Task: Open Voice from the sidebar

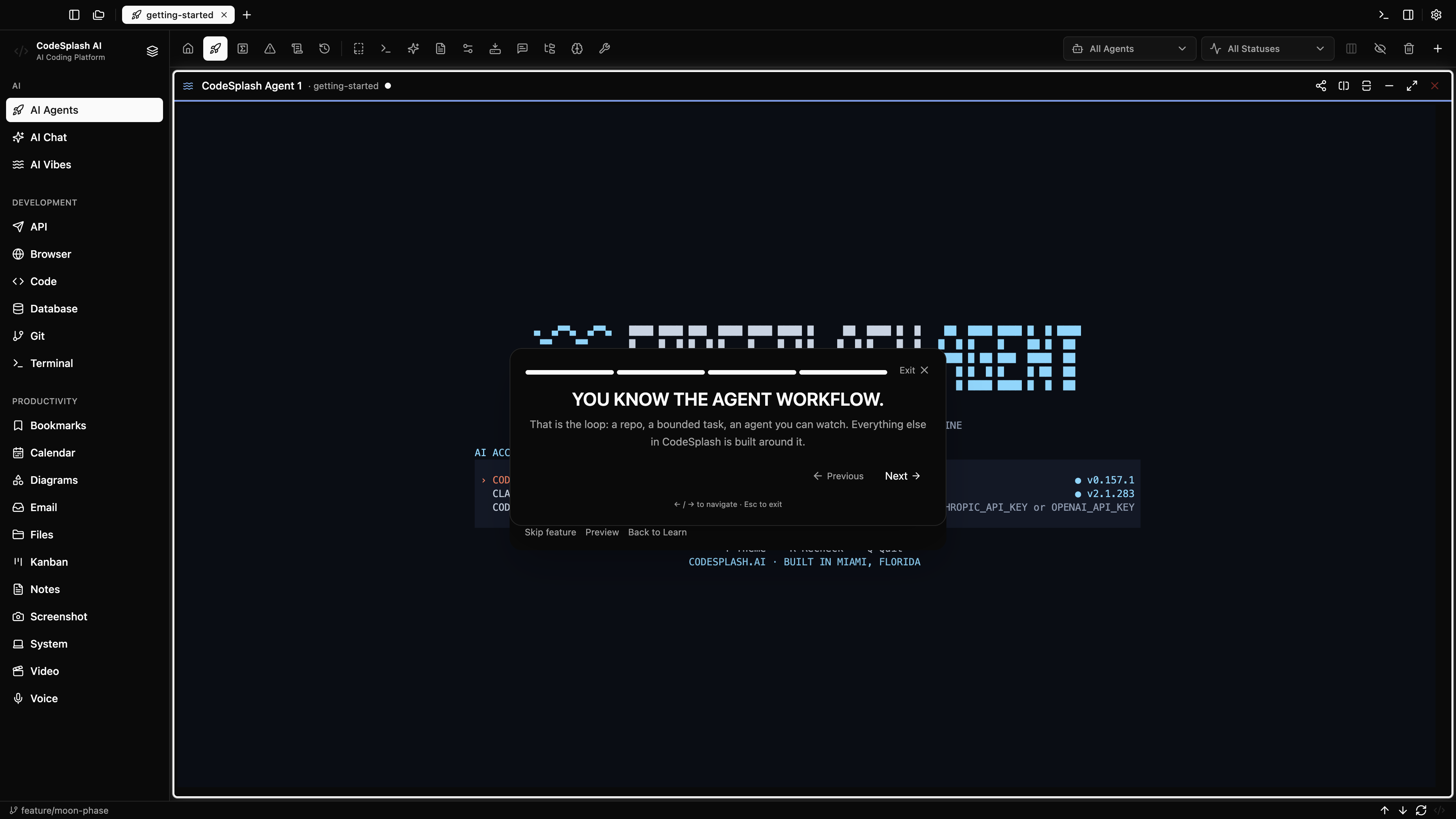Action: tap(85, 698)
